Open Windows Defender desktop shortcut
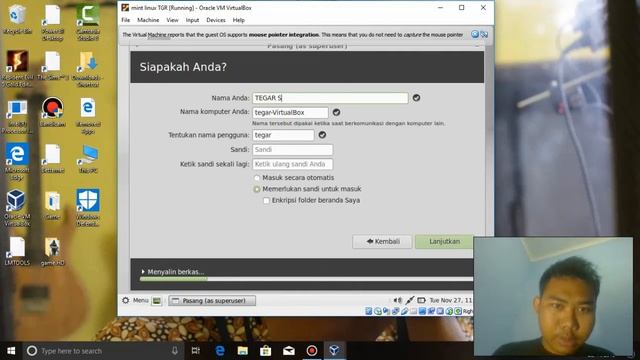This screenshot has width=640, height=360. click(x=88, y=207)
